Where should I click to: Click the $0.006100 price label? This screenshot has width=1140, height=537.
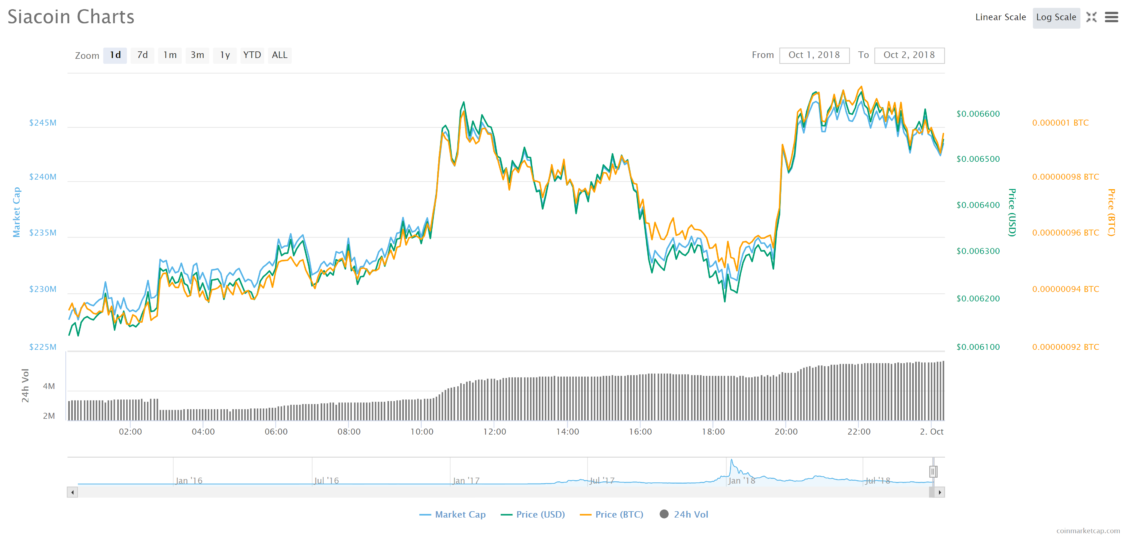(x=978, y=347)
